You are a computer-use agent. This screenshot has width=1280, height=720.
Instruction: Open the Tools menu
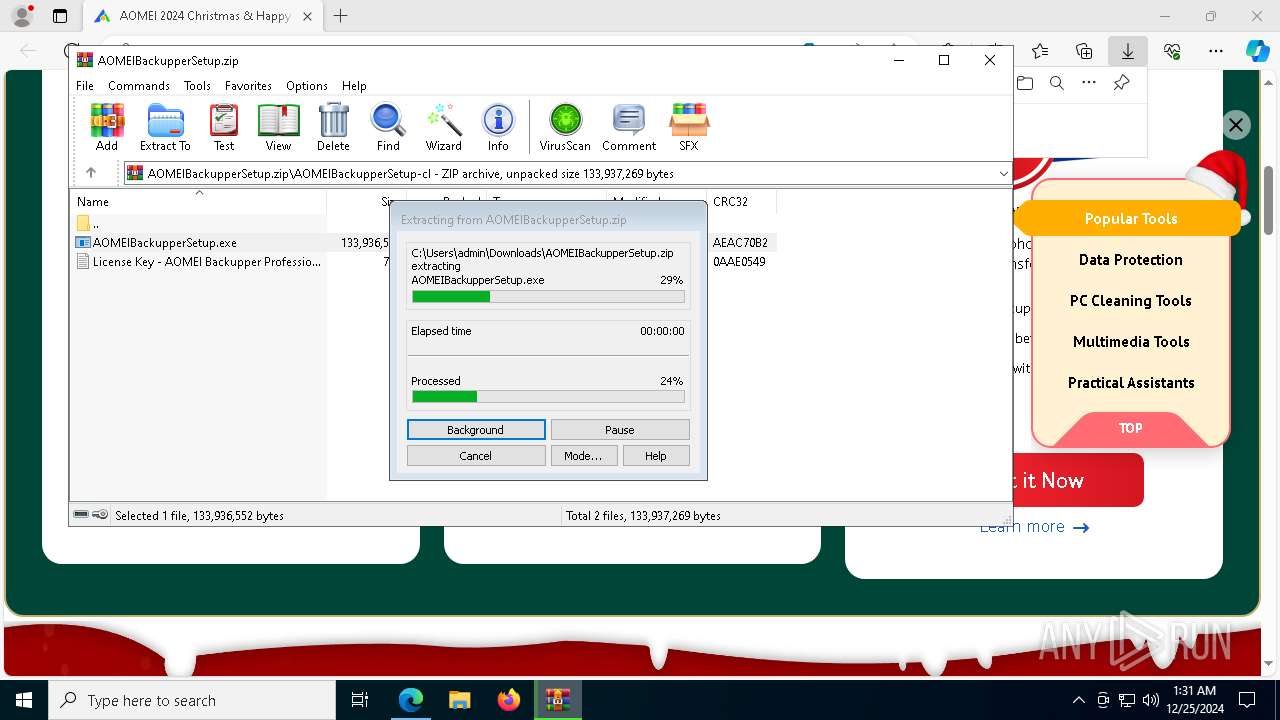click(x=197, y=86)
